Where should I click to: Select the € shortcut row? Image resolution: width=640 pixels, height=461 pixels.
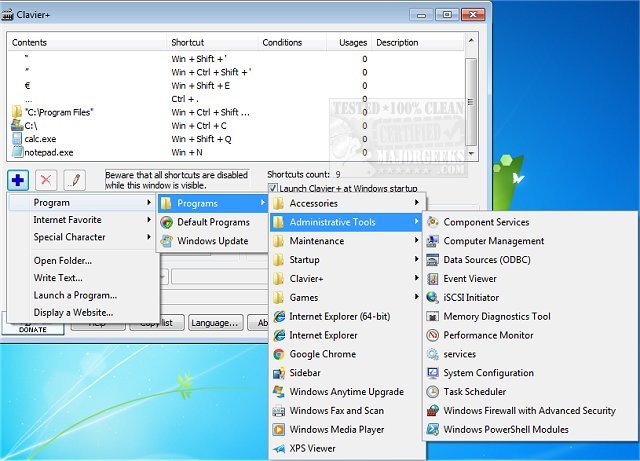[236, 86]
